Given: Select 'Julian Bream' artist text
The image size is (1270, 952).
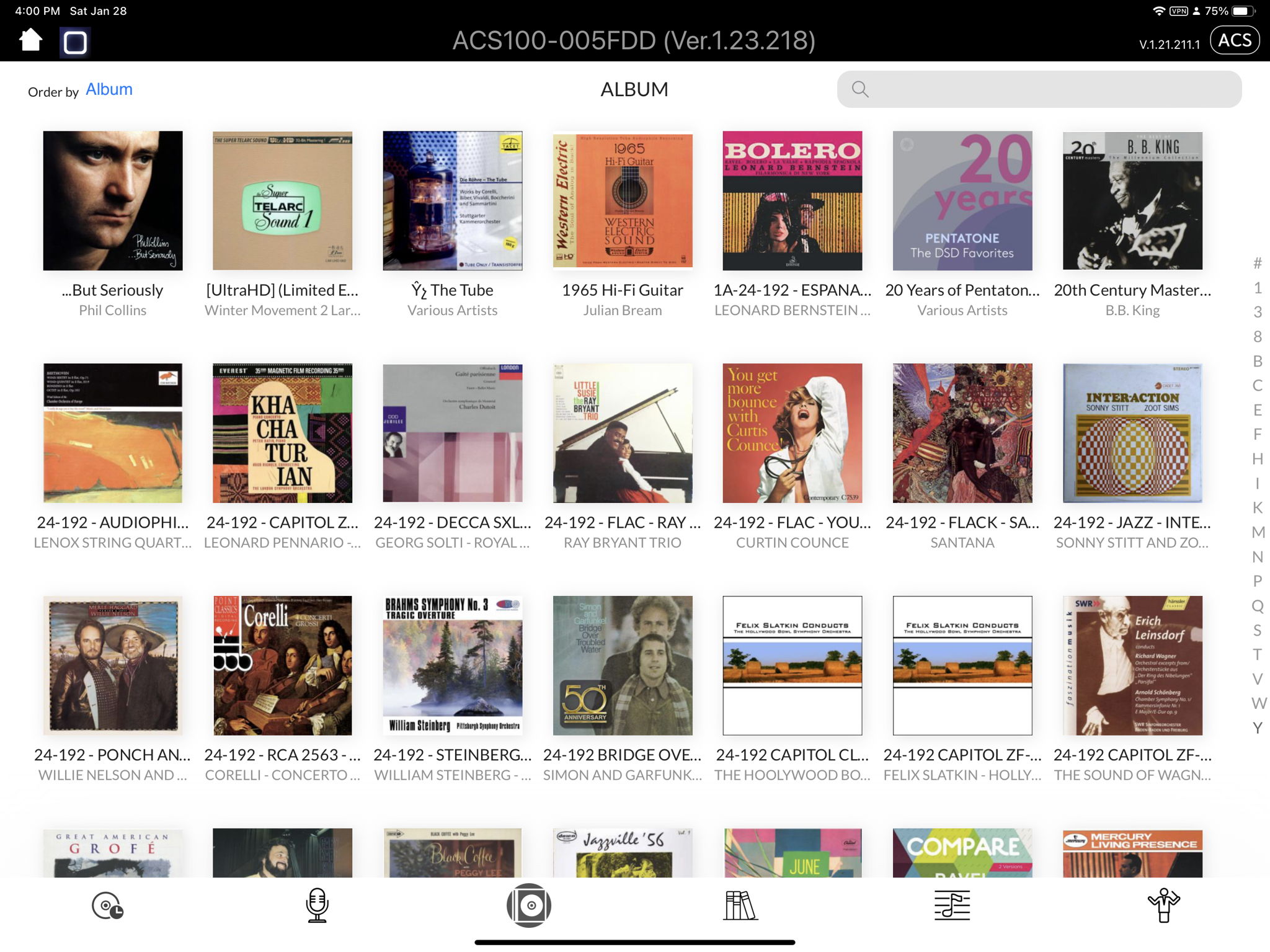Looking at the screenshot, I should (623, 310).
